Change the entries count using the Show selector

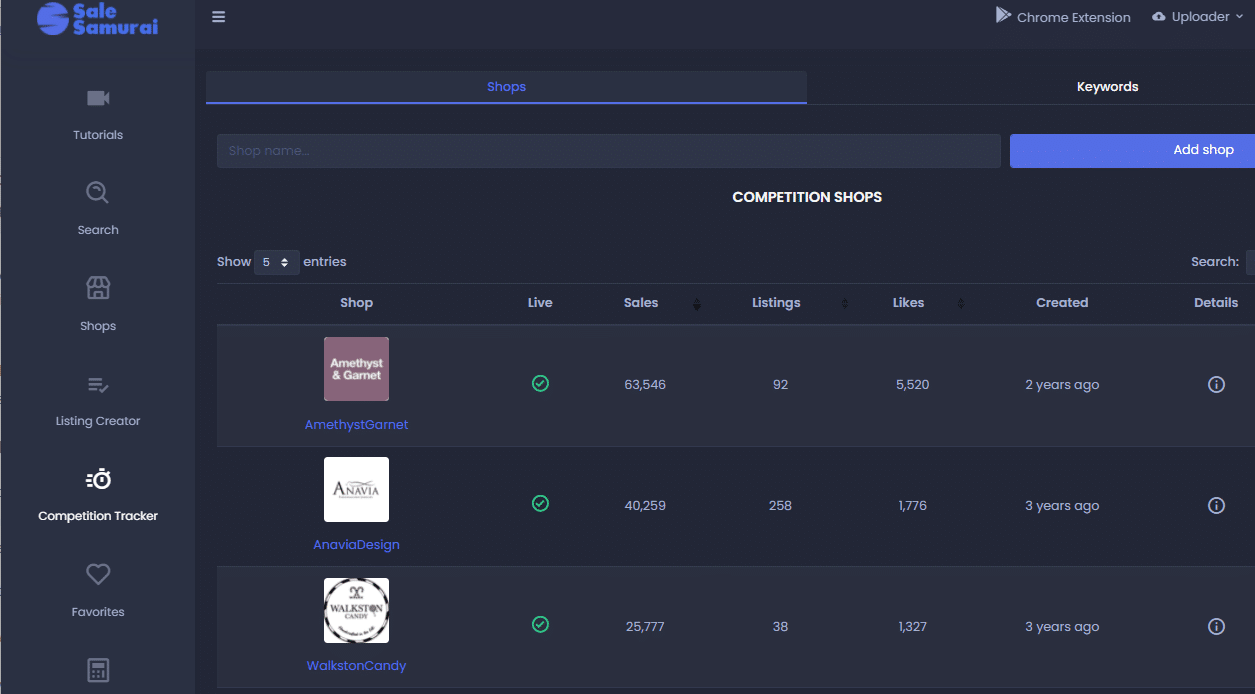276,261
